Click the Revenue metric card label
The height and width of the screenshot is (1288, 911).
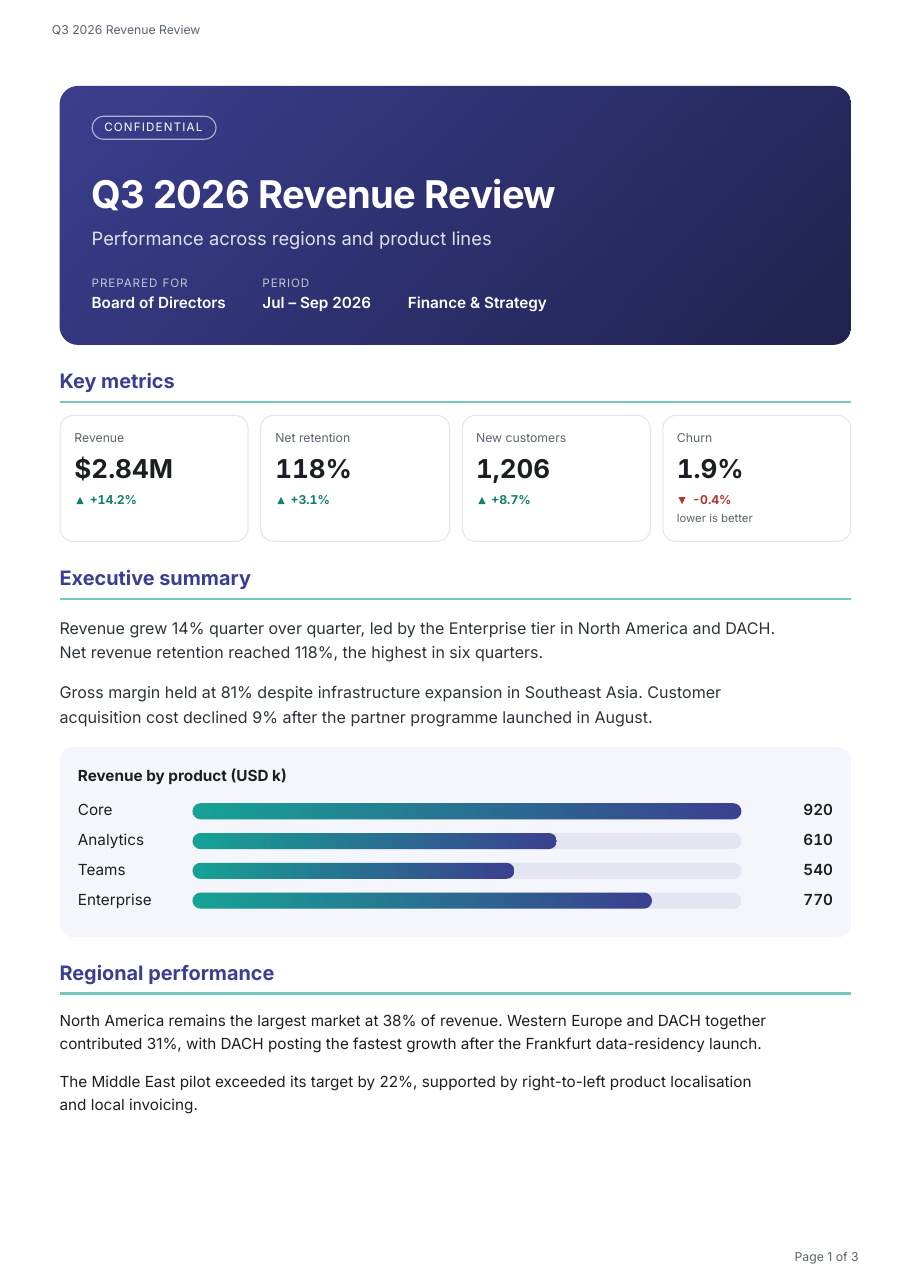pyautogui.click(x=99, y=438)
